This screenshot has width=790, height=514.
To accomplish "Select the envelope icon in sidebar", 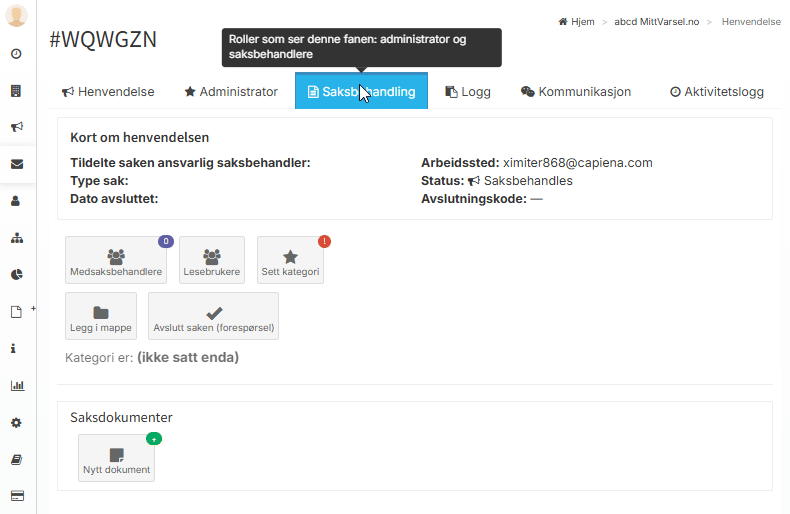I will 16,164.
